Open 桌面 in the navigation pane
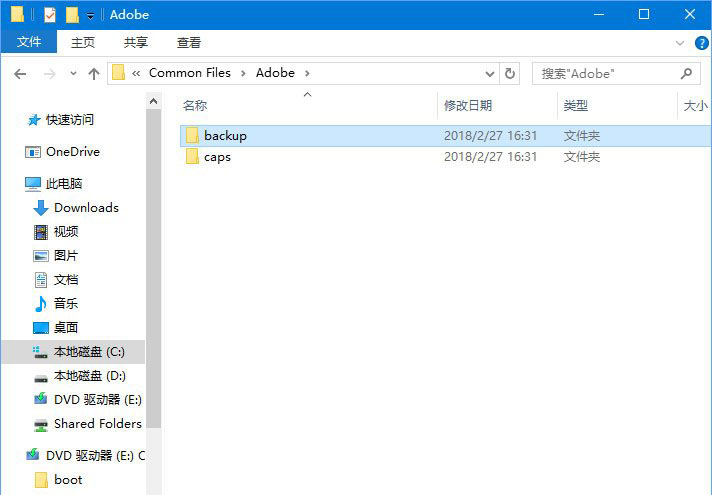 pos(66,327)
